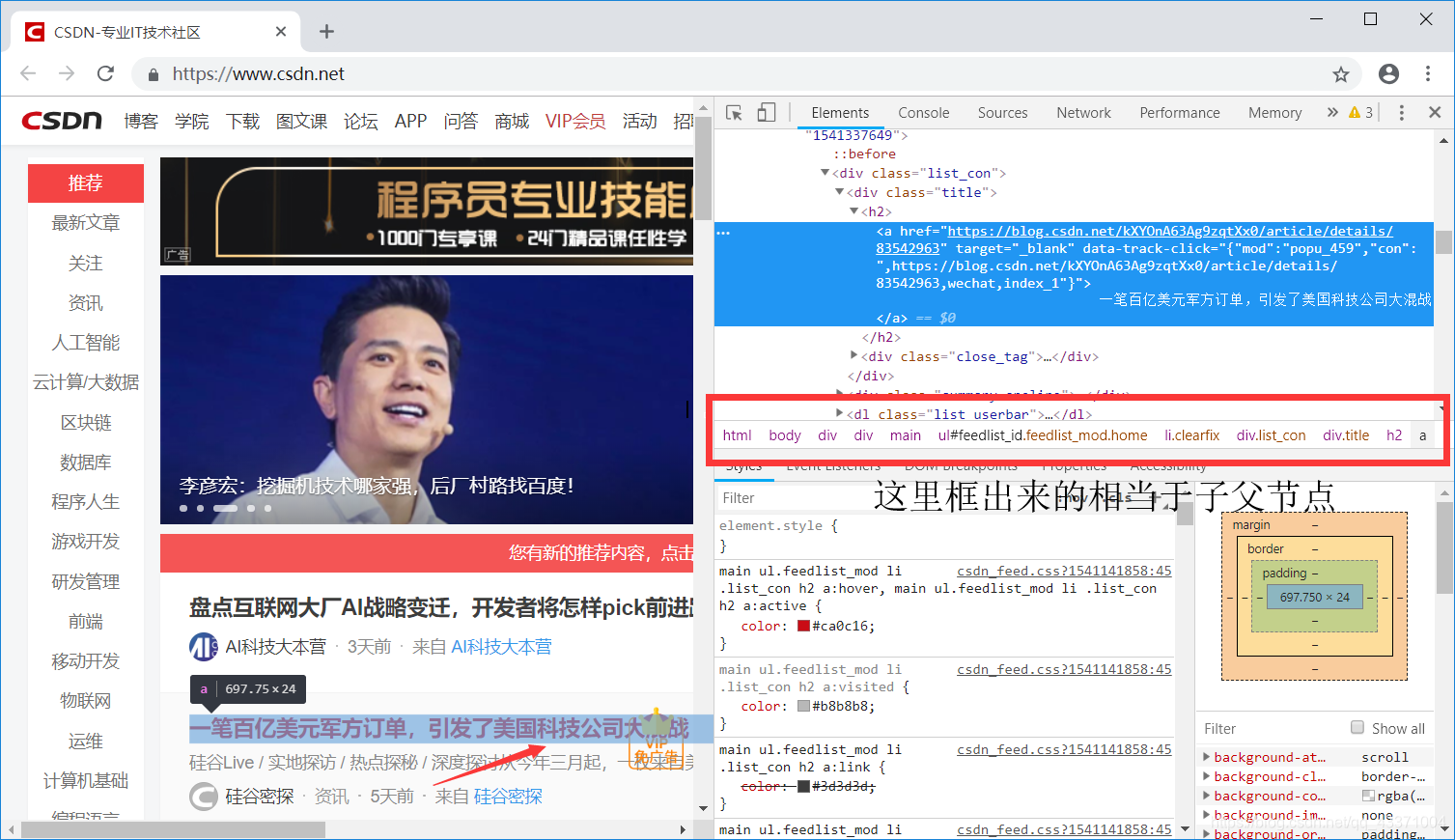Viewport: 1455px width, 840px height.
Task: Open the Chrome three-dot menu
Action: 1428,73
